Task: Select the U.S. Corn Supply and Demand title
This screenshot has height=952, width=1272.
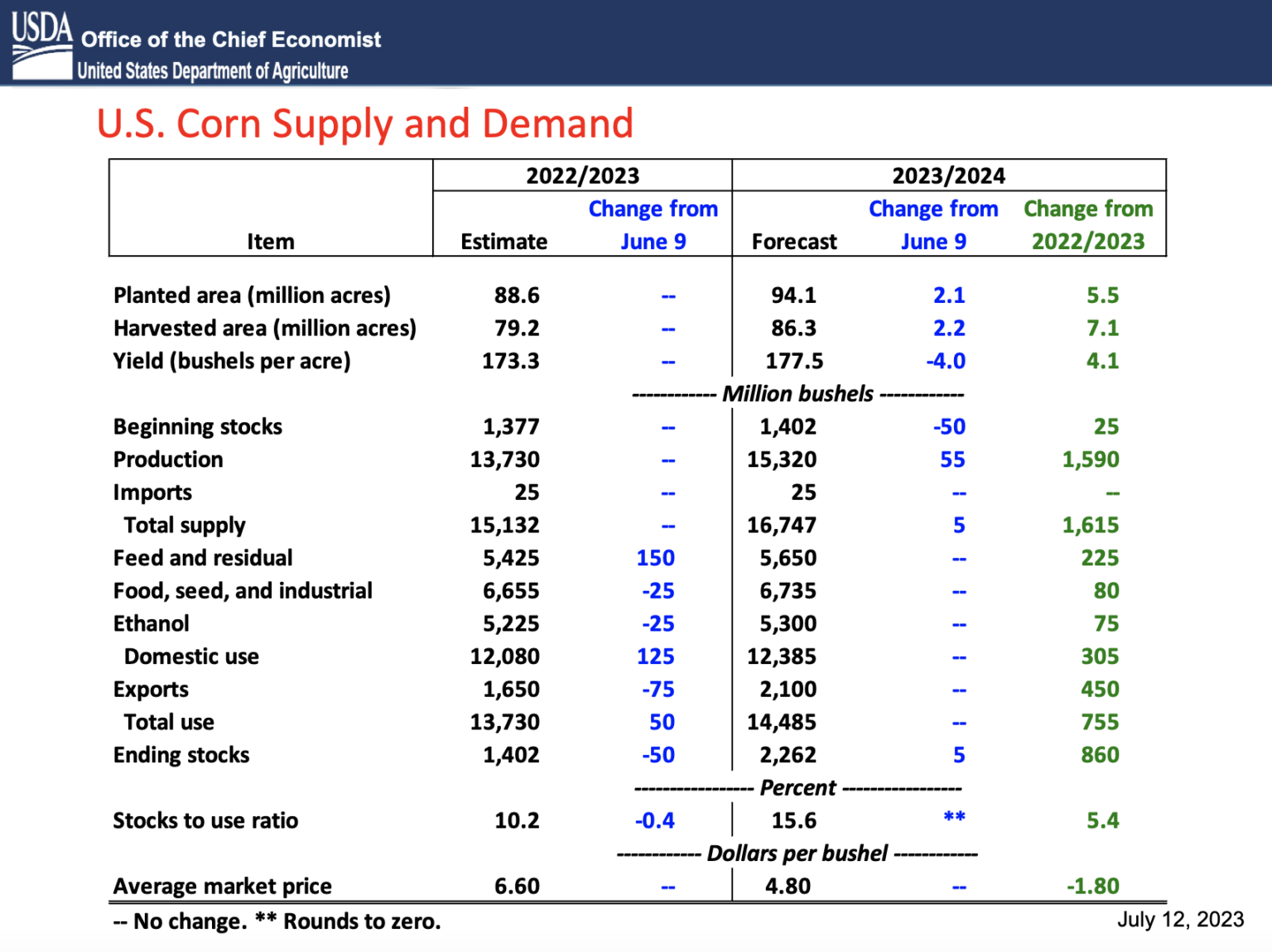Action: click(x=365, y=124)
